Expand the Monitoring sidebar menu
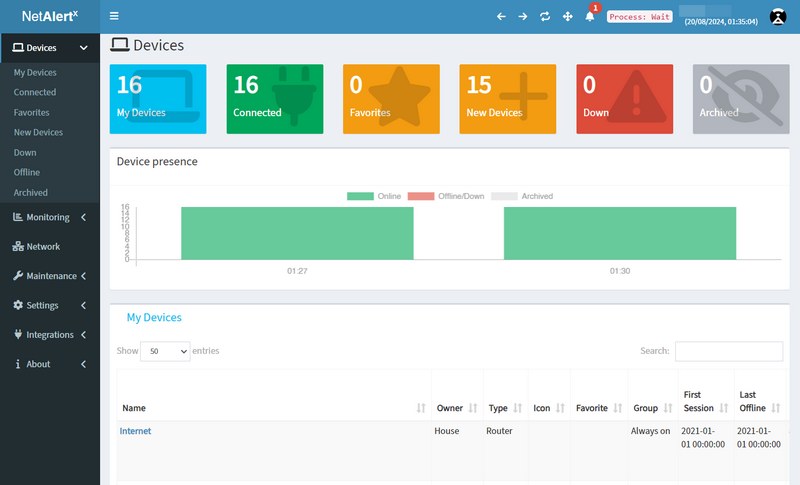This screenshot has height=485, width=800. point(49,217)
